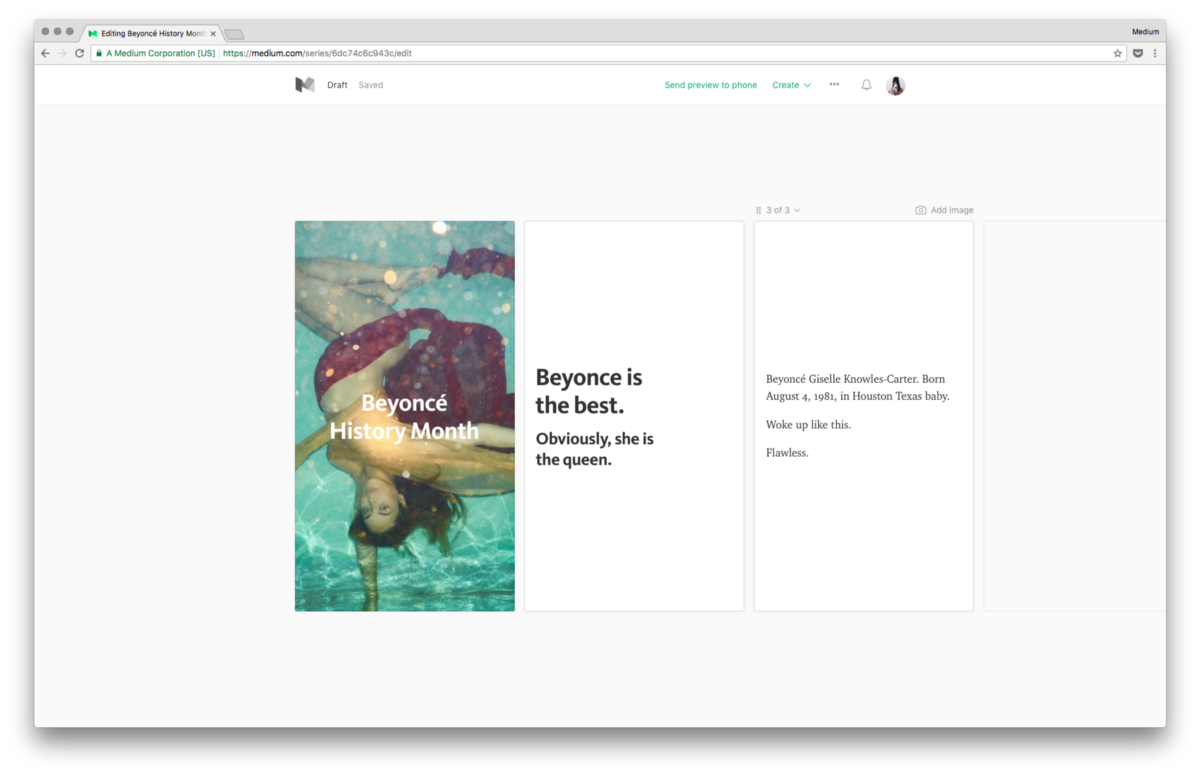
Task: Open the Chrome menu with vertical dots
Action: (1155, 53)
